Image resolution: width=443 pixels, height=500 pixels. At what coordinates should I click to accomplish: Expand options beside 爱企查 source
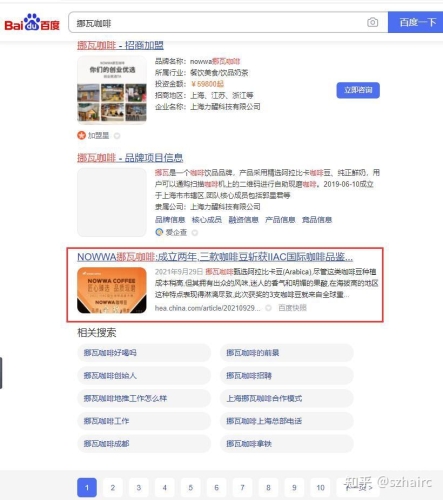click(195, 233)
